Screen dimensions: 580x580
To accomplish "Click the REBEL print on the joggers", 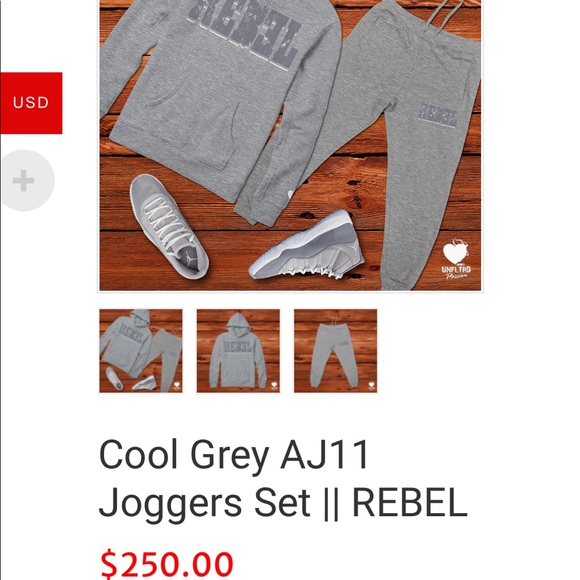I will [438, 116].
